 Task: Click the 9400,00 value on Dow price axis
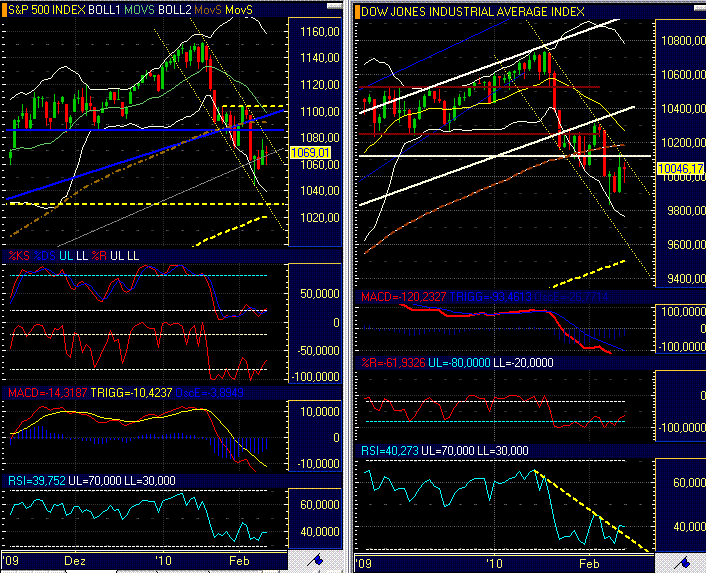click(x=686, y=279)
